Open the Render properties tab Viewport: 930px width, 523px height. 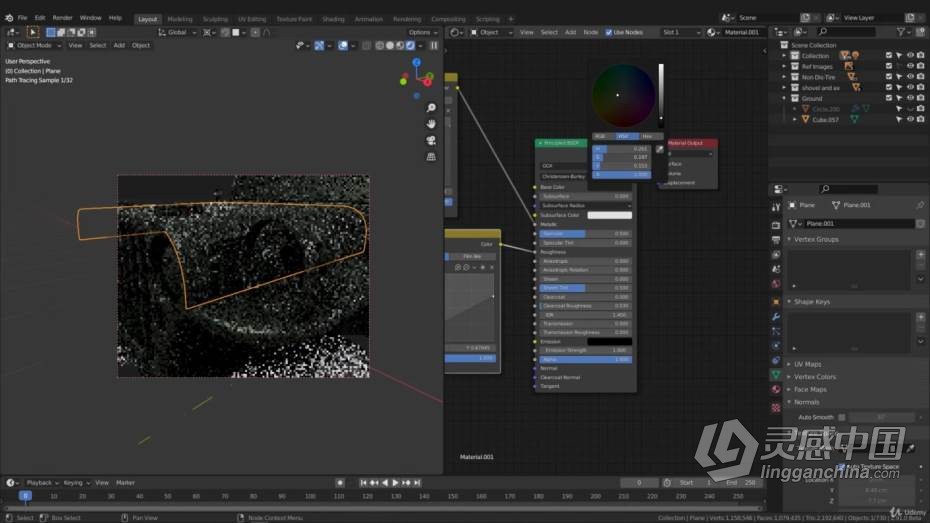click(776, 225)
